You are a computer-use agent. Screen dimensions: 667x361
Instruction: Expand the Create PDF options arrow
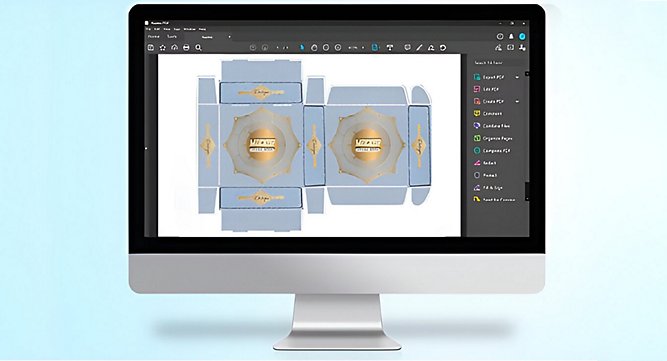(517, 102)
